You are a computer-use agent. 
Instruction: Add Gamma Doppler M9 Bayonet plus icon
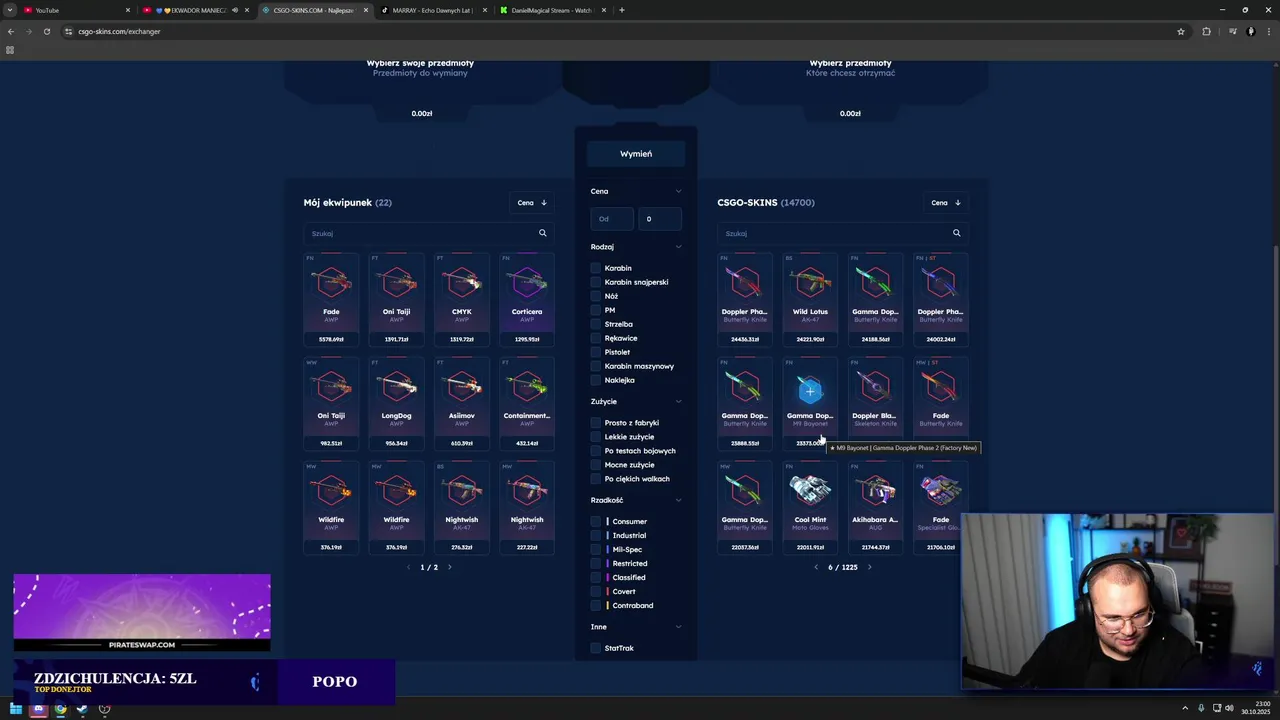[x=810, y=391]
